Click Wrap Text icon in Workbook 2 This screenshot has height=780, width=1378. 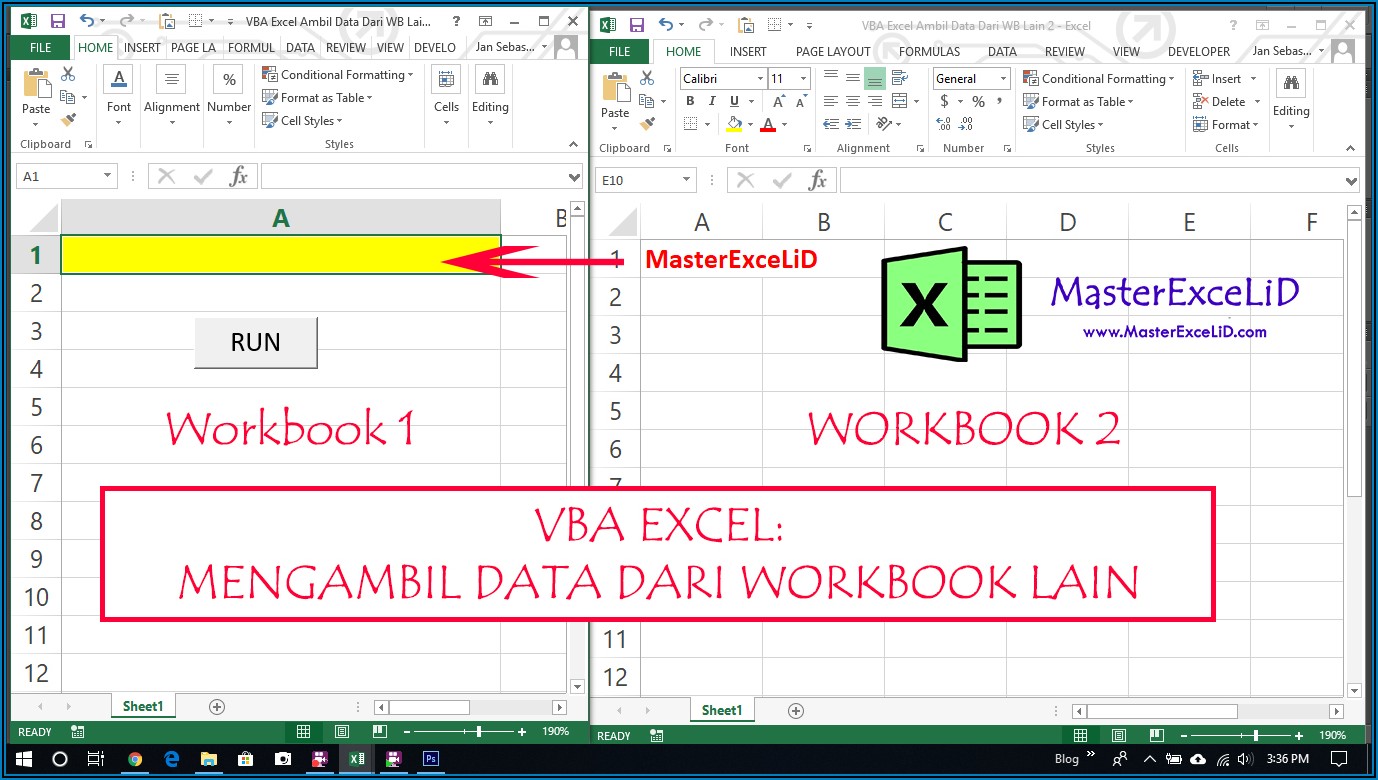pyautogui.click(x=899, y=78)
